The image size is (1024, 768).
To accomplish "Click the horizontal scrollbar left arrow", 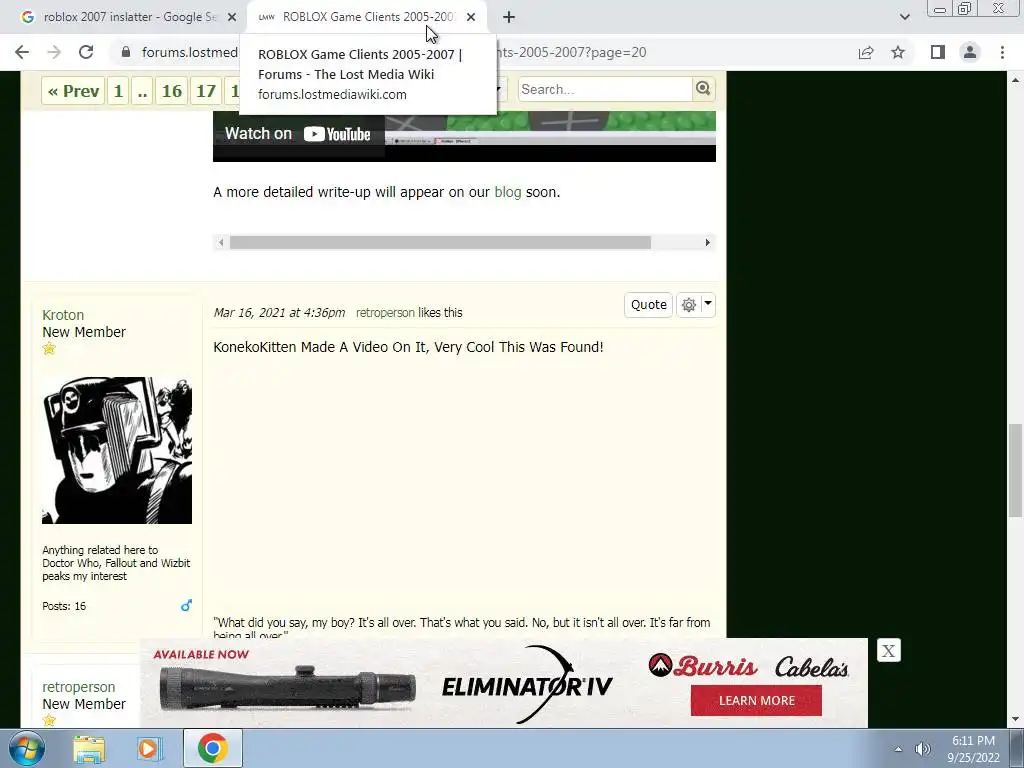I will coord(221,242).
